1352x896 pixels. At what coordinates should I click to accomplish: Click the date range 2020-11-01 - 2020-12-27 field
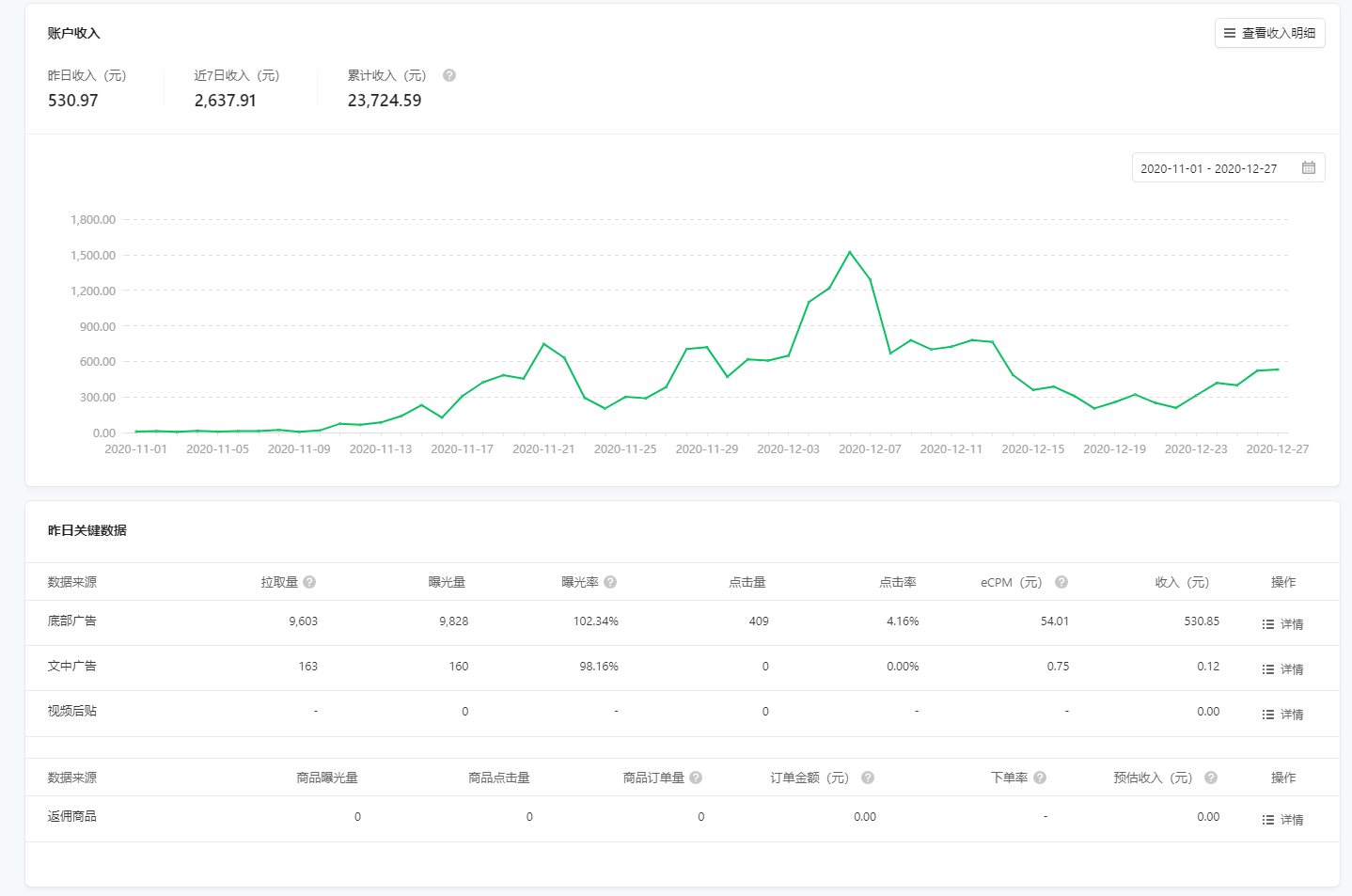pyautogui.click(x=1208, y=168)
